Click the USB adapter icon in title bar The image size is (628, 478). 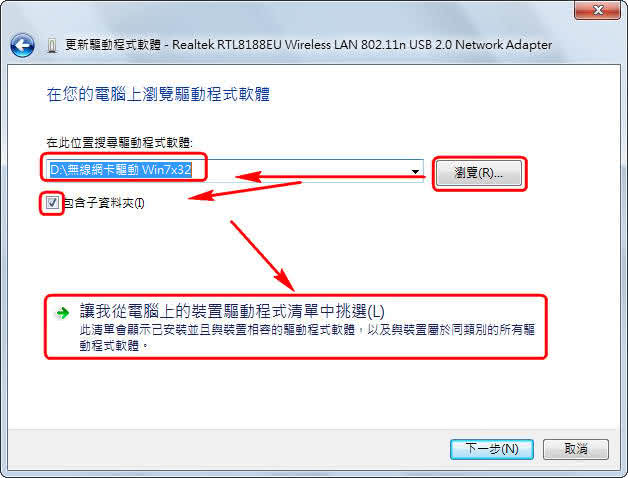coord(51,45)
